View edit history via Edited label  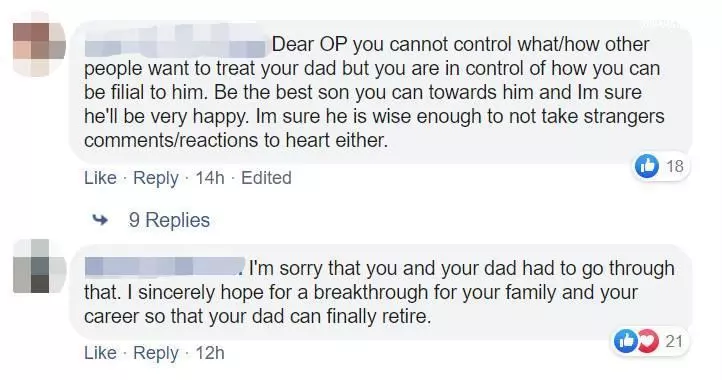[266, 178]
